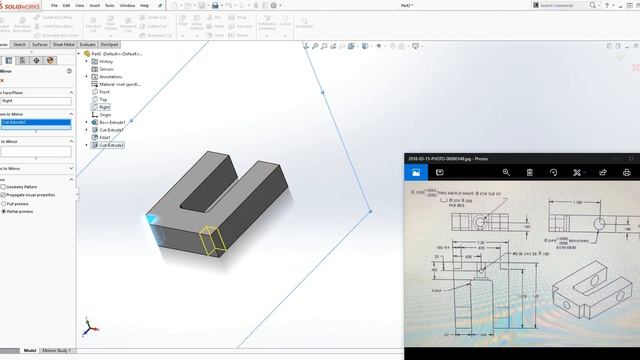
Task: Click the collection image icon in Photos
Action: click(416, 172)
